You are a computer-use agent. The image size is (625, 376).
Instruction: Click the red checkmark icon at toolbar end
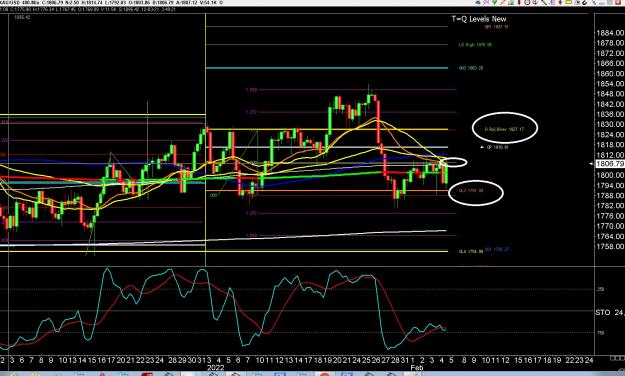[x=618, y=2]
